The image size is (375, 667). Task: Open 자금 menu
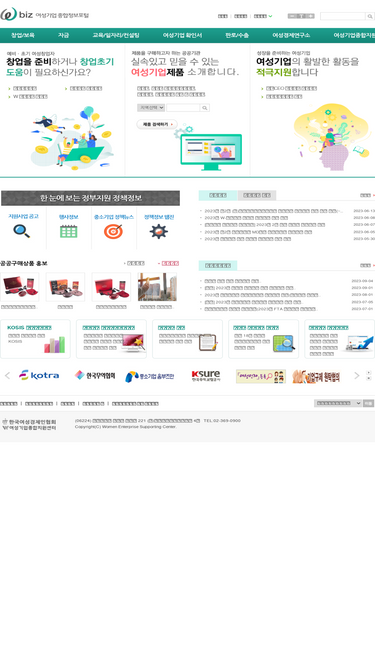(x=63, y=35)
